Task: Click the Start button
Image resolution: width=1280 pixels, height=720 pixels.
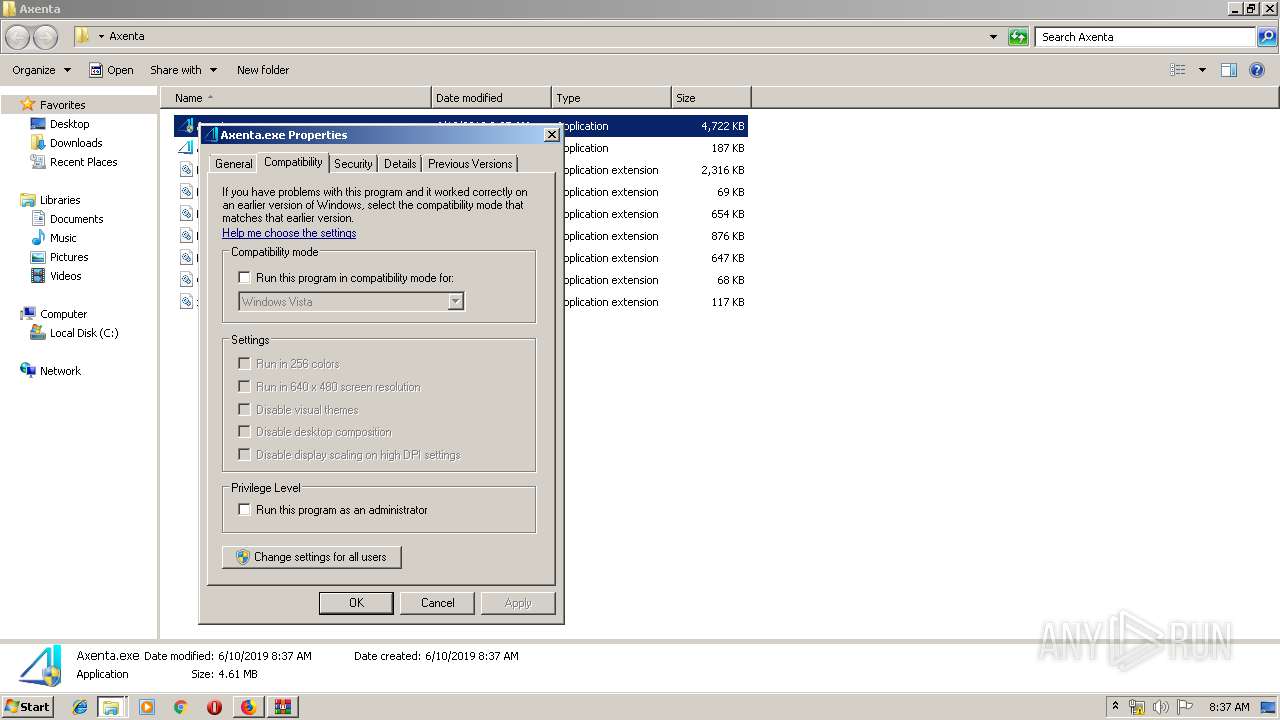Action: 28,707
